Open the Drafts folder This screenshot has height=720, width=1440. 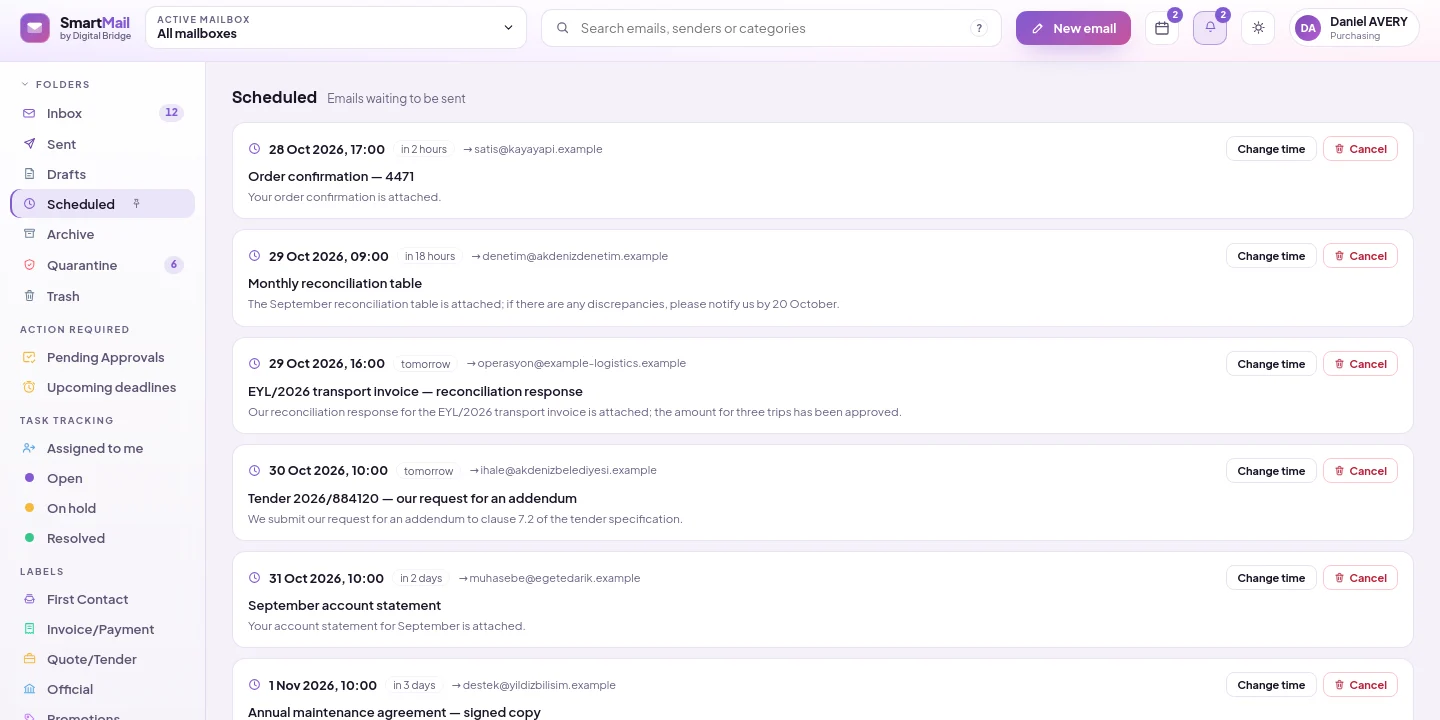point(103,174)
